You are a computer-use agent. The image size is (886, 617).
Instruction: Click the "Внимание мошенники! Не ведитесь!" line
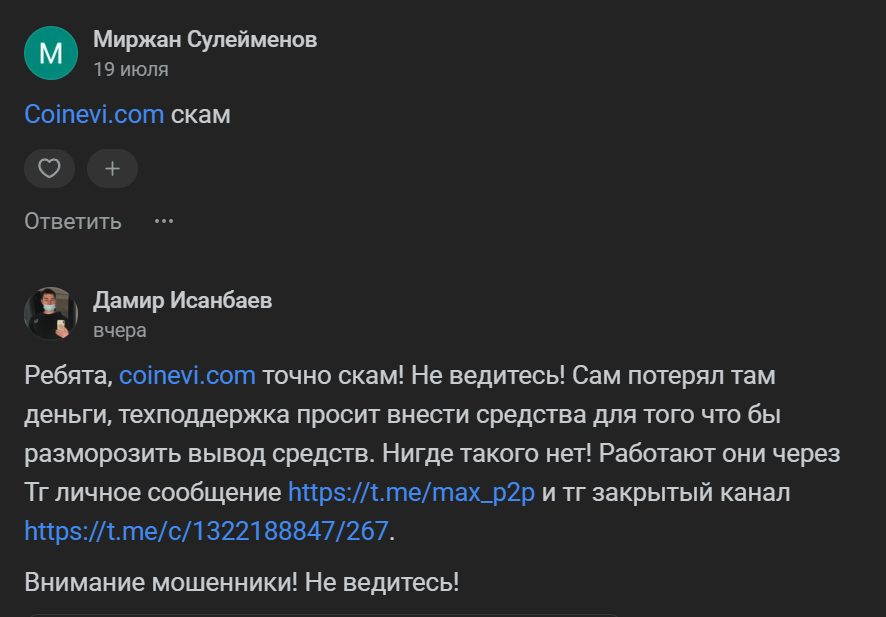pos(242,582)
